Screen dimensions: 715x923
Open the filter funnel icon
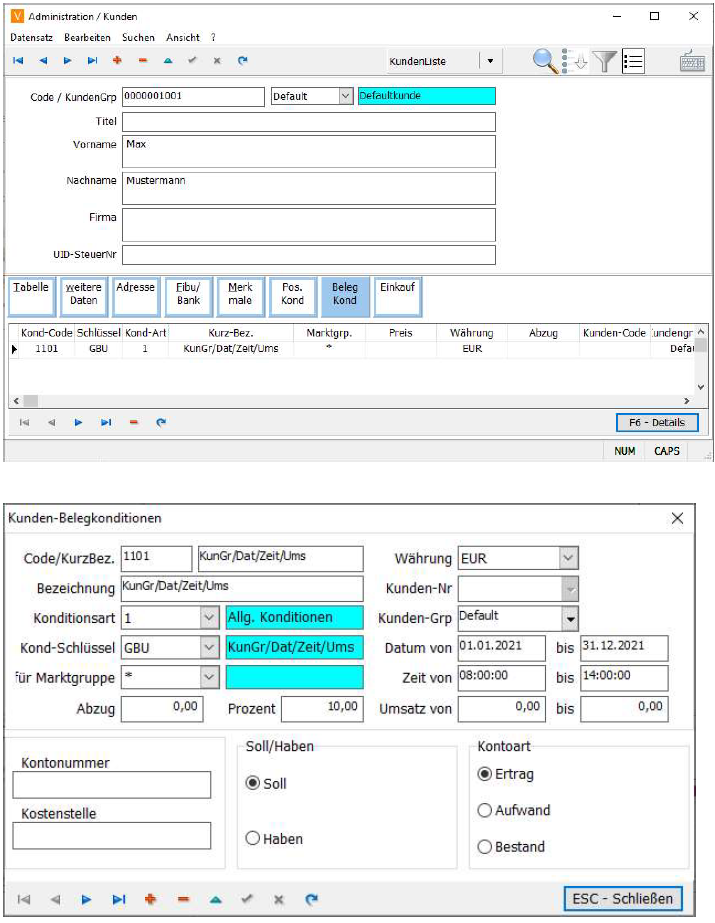[604, 61]
